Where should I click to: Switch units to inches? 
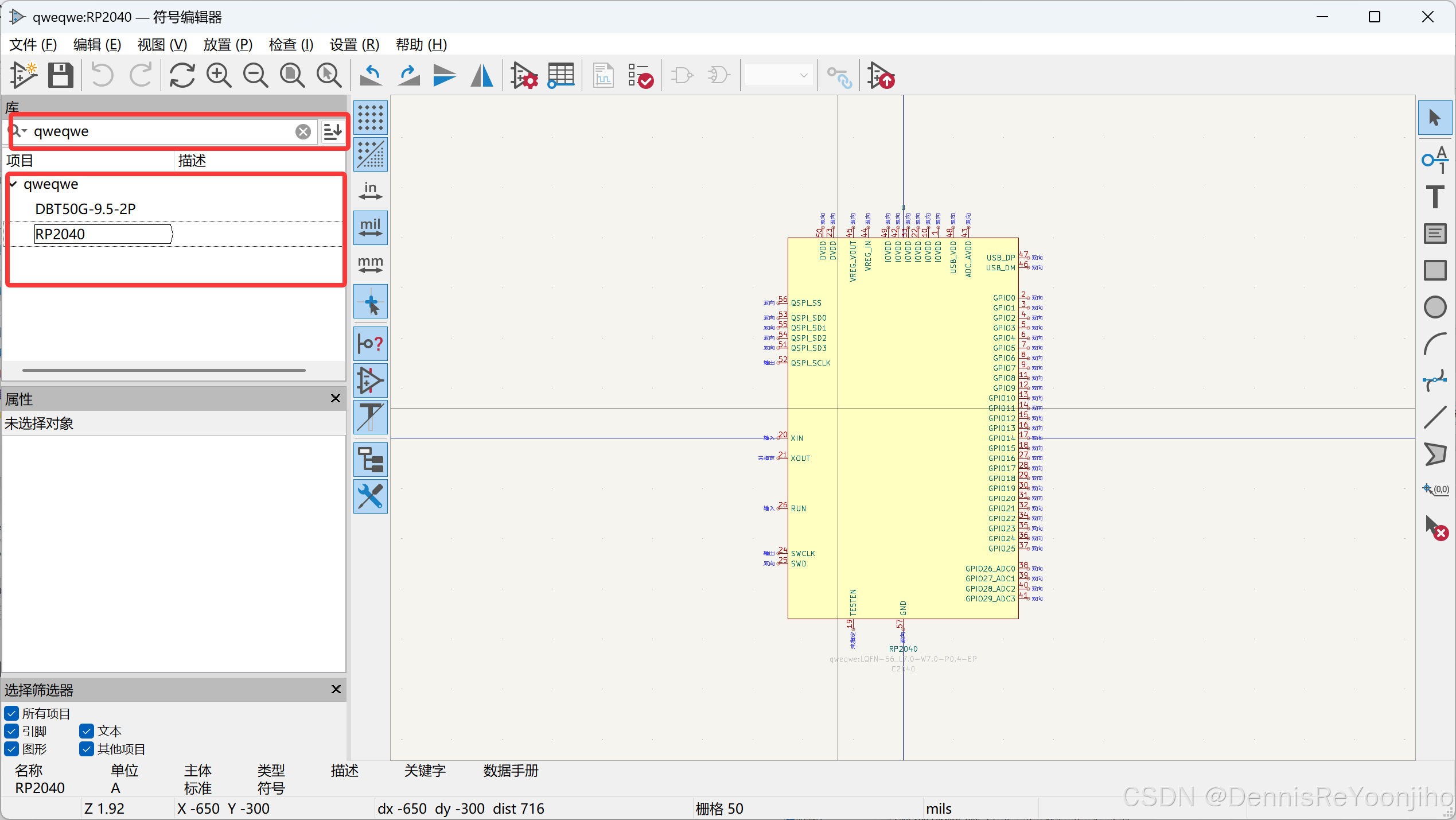[371, 191]
